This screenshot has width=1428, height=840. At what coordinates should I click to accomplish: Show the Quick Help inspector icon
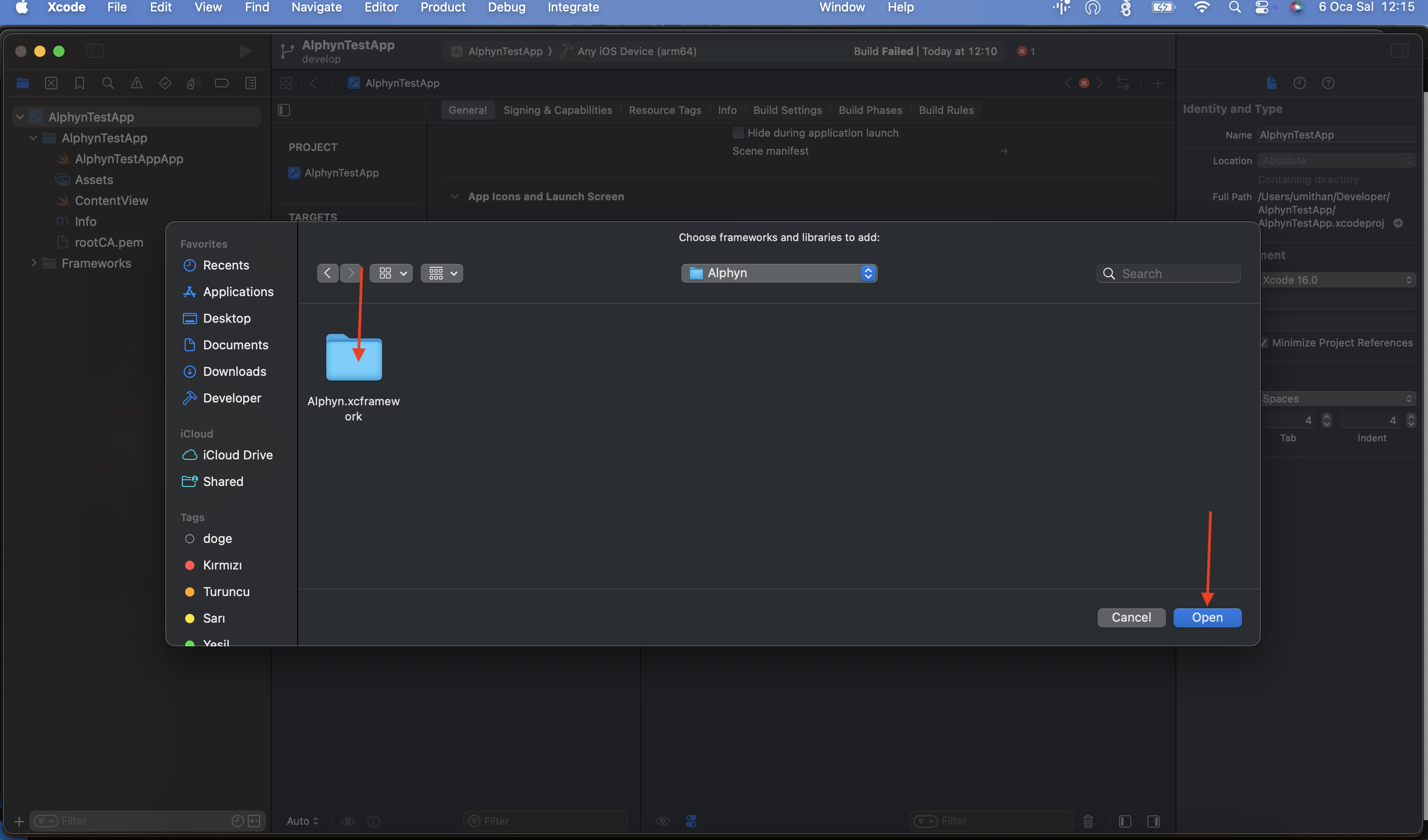coord(1328,83)
